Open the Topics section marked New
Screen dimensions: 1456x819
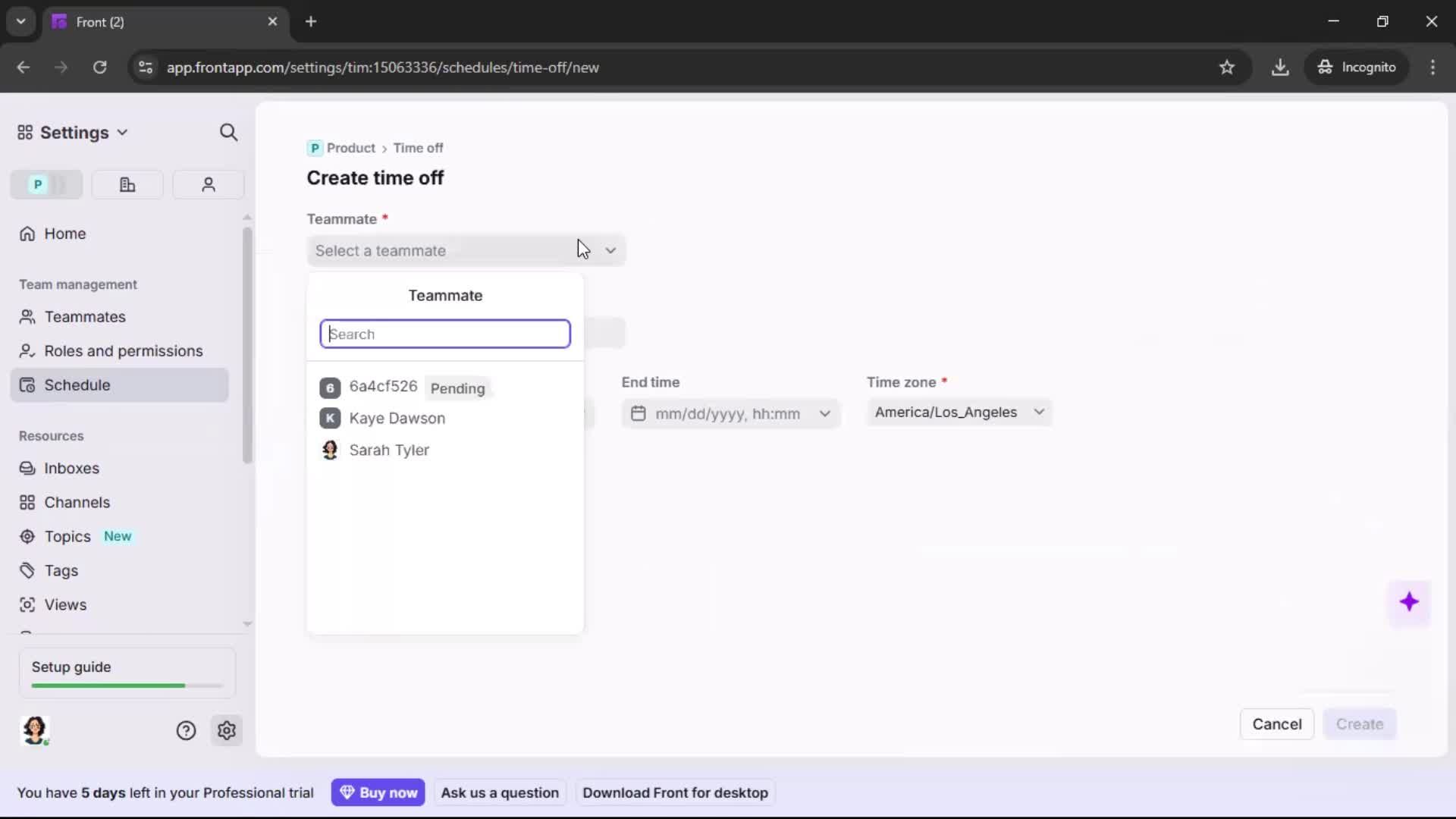pos(67,536)
